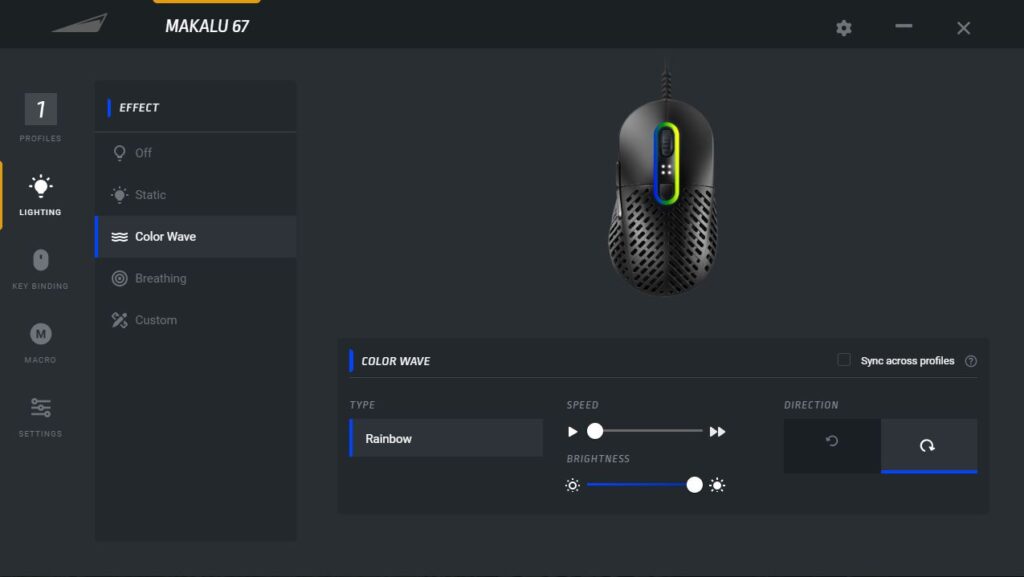The width and height of the screenshot is (1024, 577).
Task: Open the Key Binding section
Action: tap(40, 268)
